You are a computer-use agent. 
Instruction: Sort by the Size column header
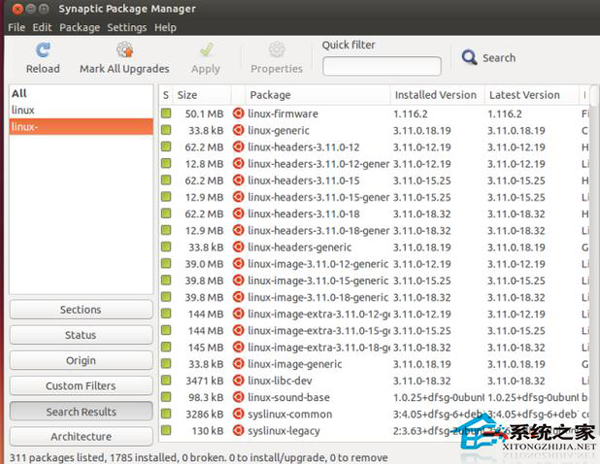pyautogui.click(x=202, y=95)
